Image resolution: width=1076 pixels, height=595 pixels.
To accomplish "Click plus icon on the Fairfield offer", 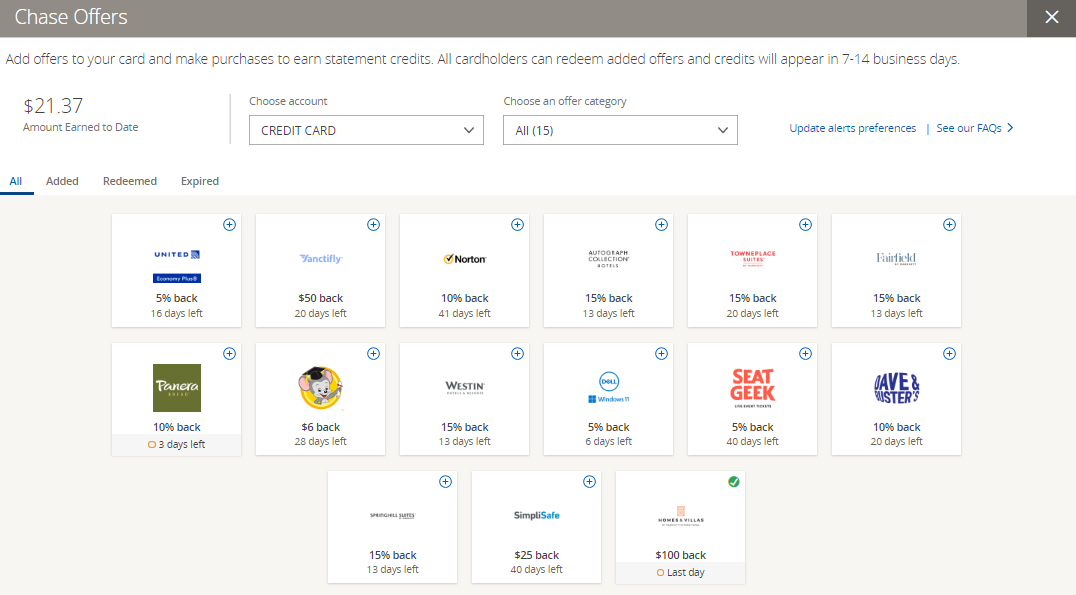I will pos(949,225).
